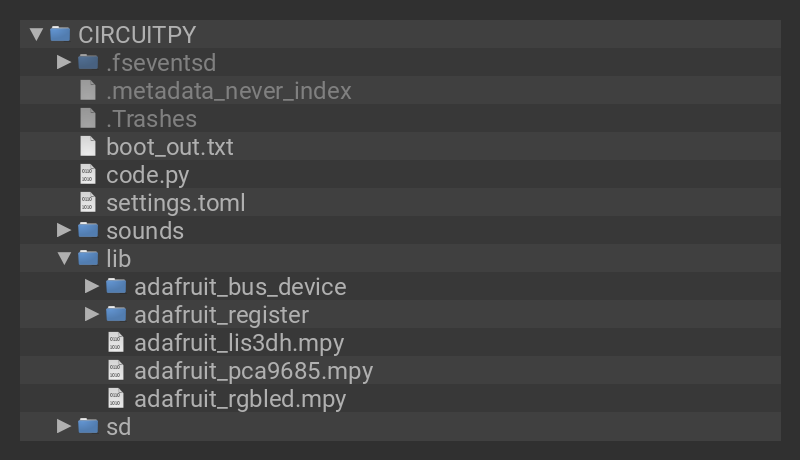Select the .metadata_never_index file name
Image resolution: width=800 pixels, height=460 pixels.
tap(229, 90)
